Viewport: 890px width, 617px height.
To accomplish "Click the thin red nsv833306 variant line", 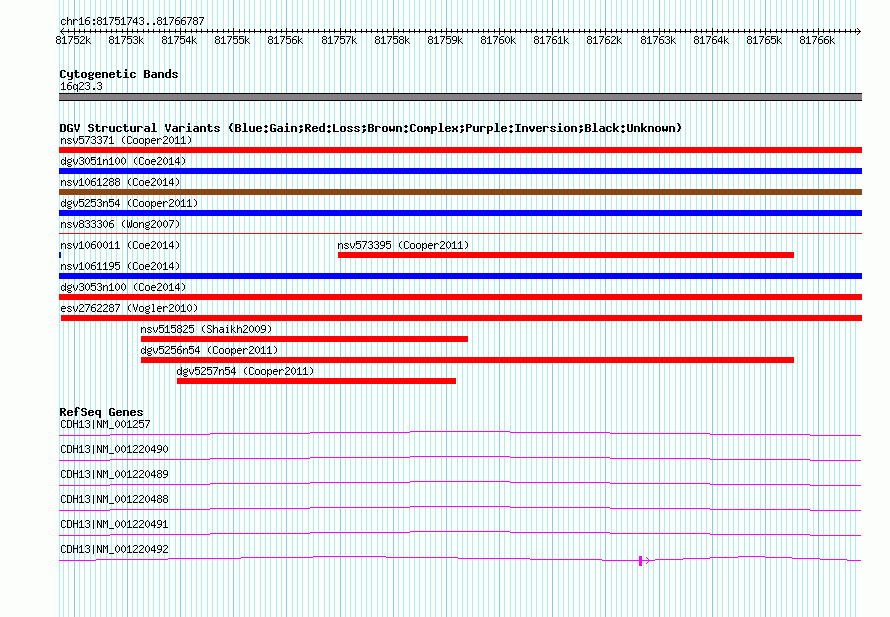I will tap(460, 233).
